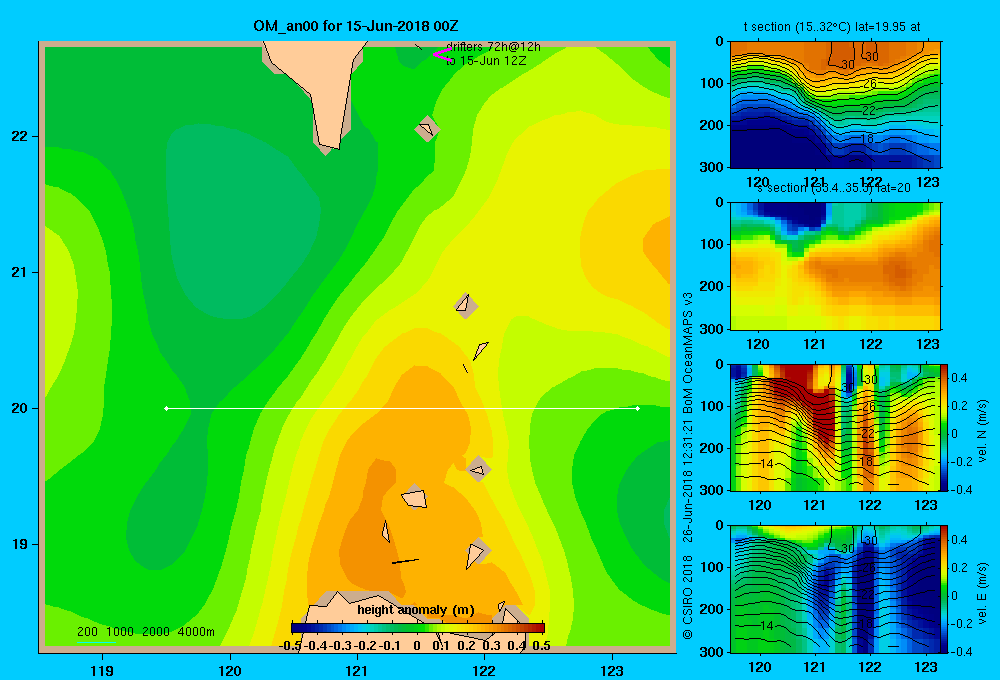Click the magenta drifter track marker
The width and height of the screenshot is (1000, 680).
(441, 54)
